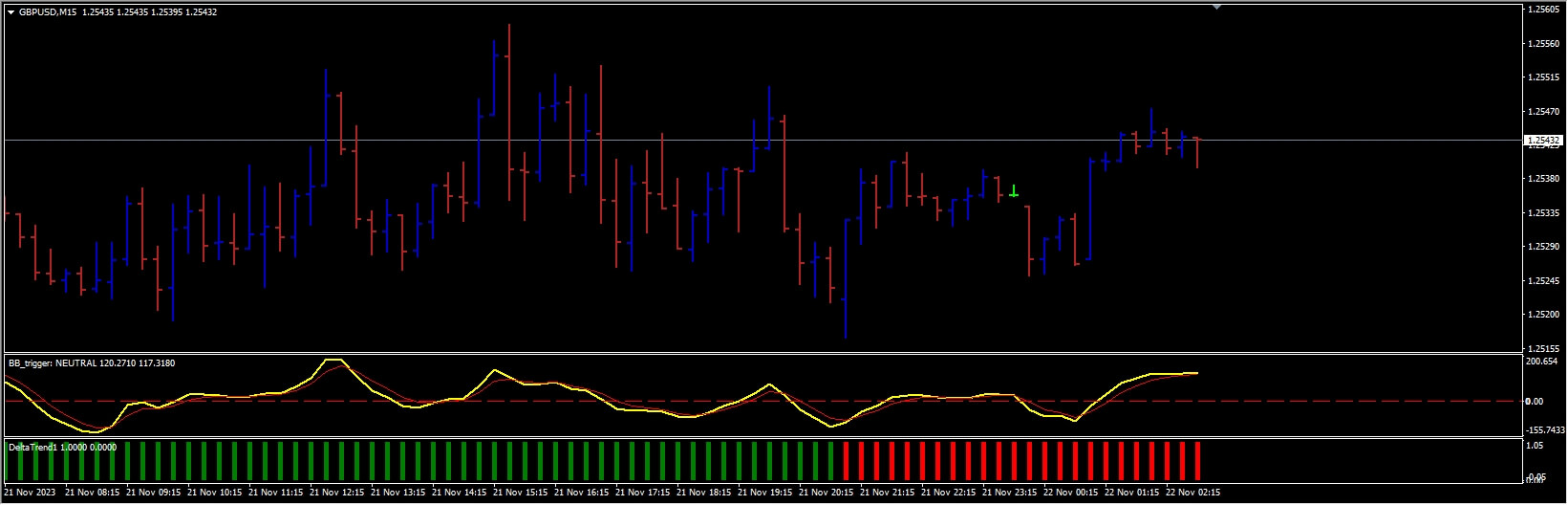Image resolution: width=1568 pixels, height=505 pixels.
Task: Click the 21 Nov 08:15 time label
Action: point(93,494)
